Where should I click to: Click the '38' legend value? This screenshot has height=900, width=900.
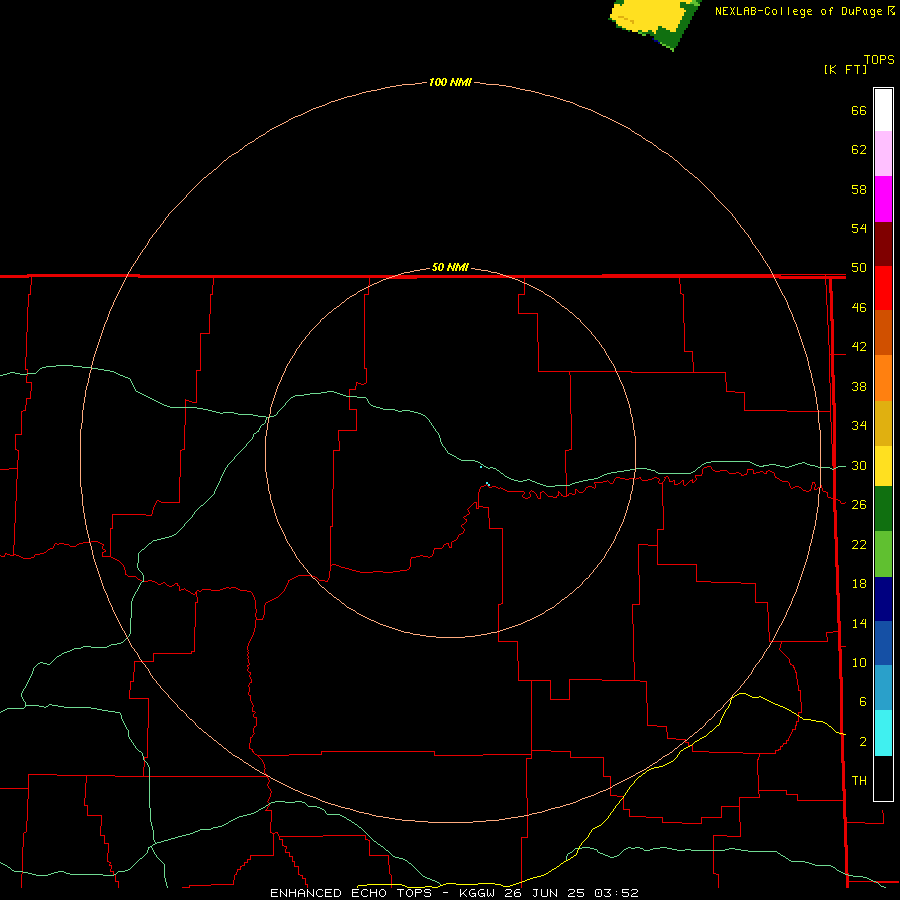point(859,386)
